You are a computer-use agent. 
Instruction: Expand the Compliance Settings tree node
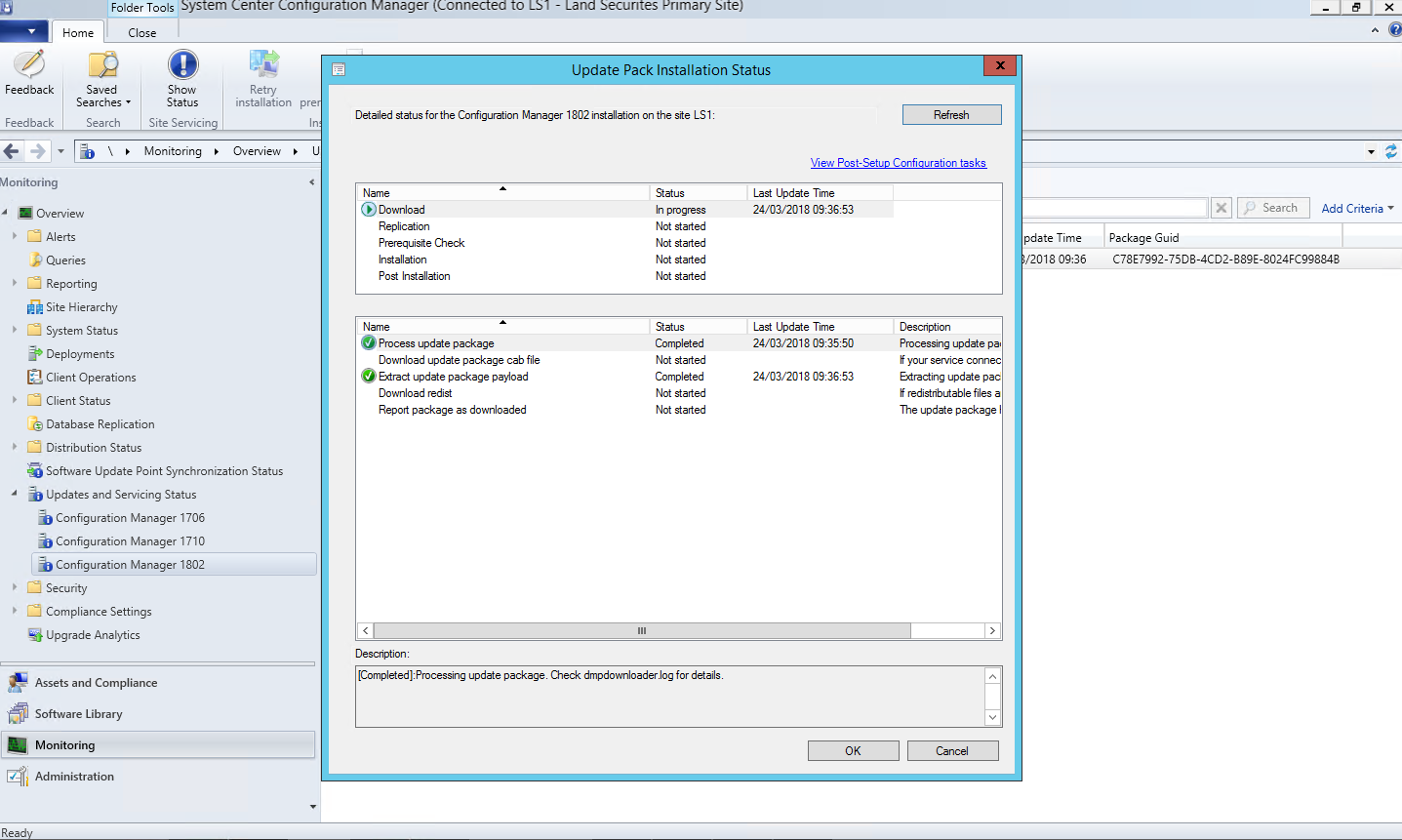(x=15, y=611)
